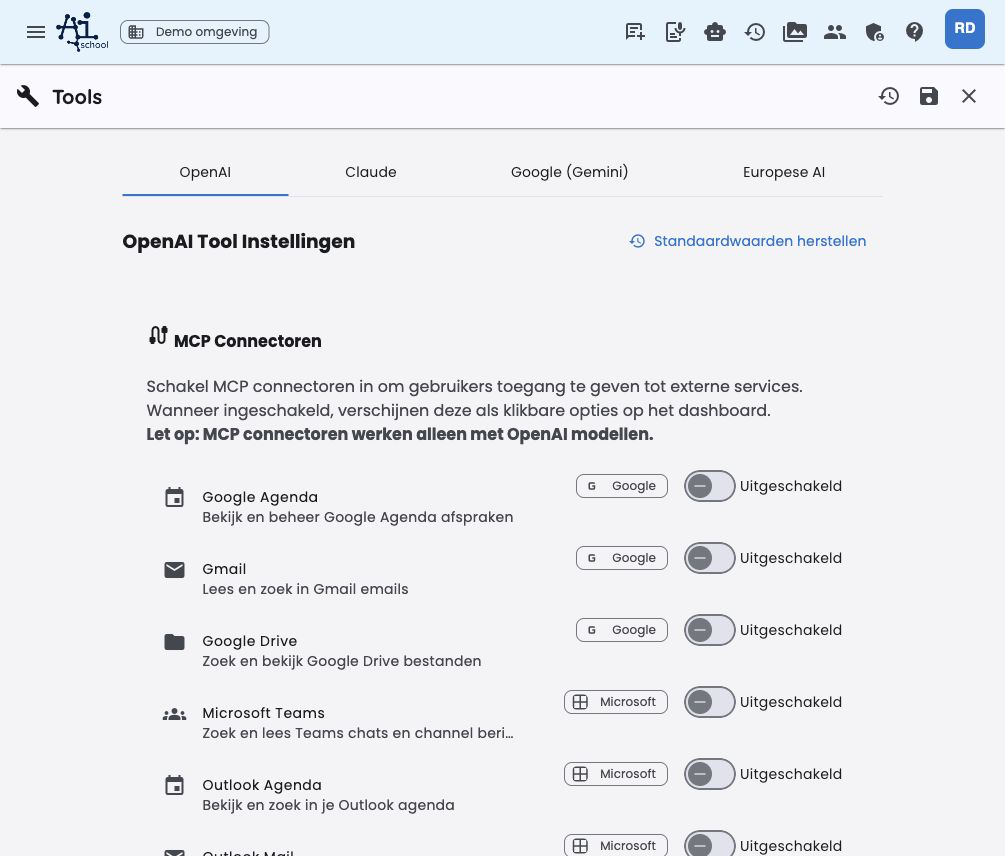Screen dimensions: 1005x856
Task: Switch to the Google (Gemini) tab
Action: (x=569, y=172)
